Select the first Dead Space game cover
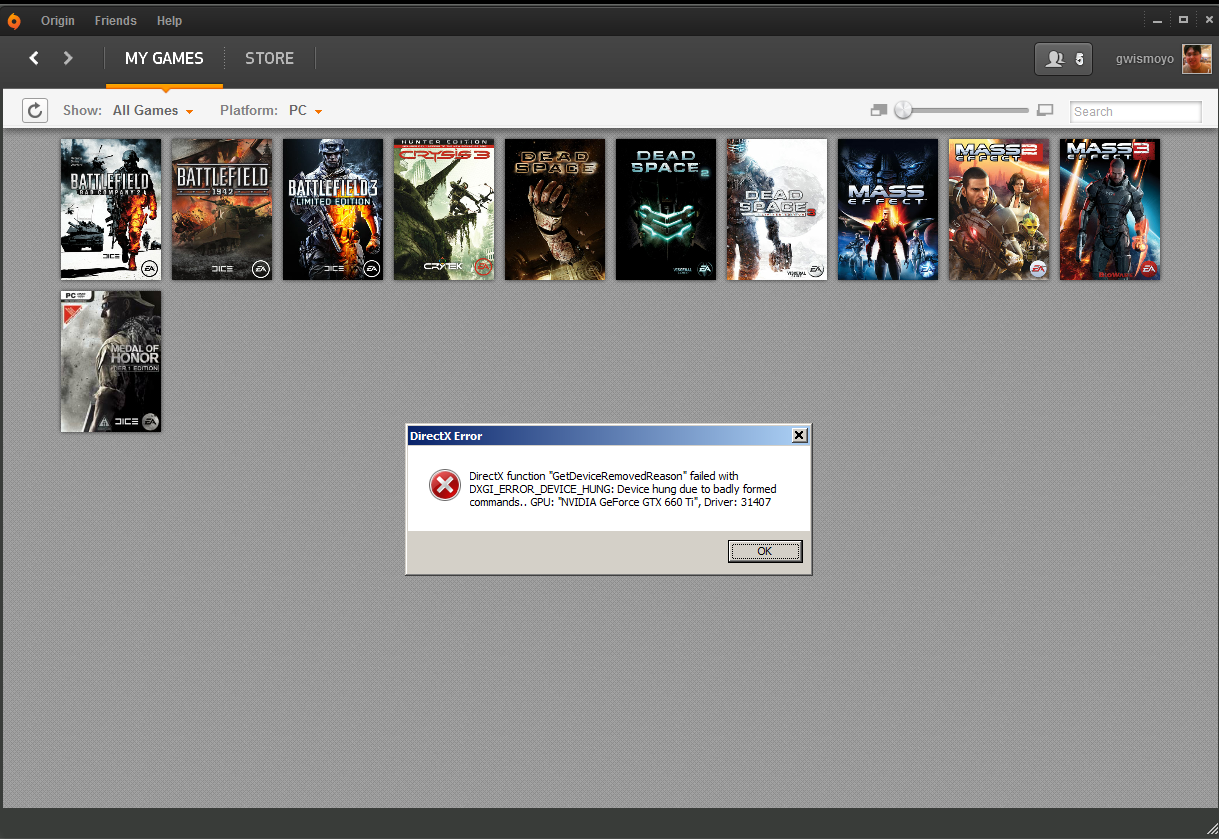 [555, 209]
